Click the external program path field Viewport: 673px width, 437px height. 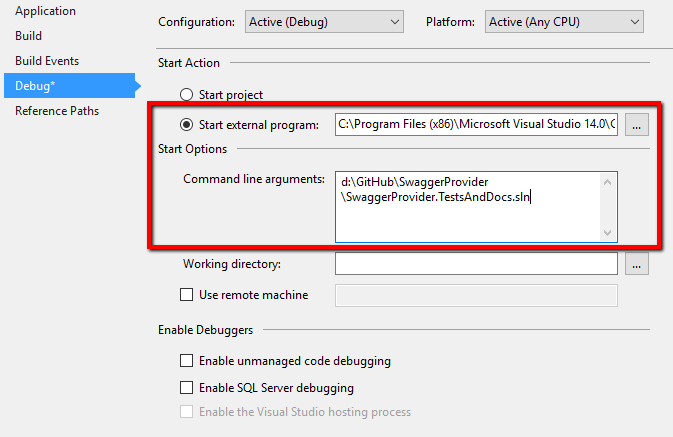tap(476, 125)
